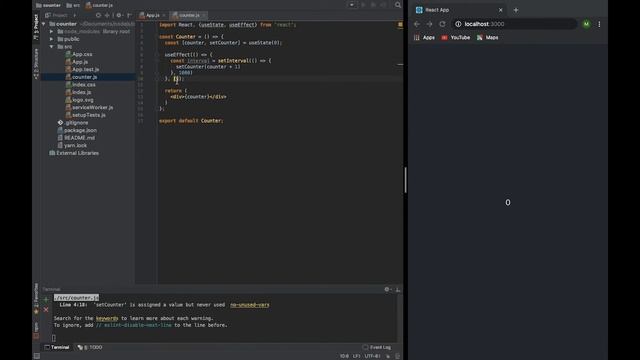Click the Debug button in the IDE toolbar

pos(373,5)
